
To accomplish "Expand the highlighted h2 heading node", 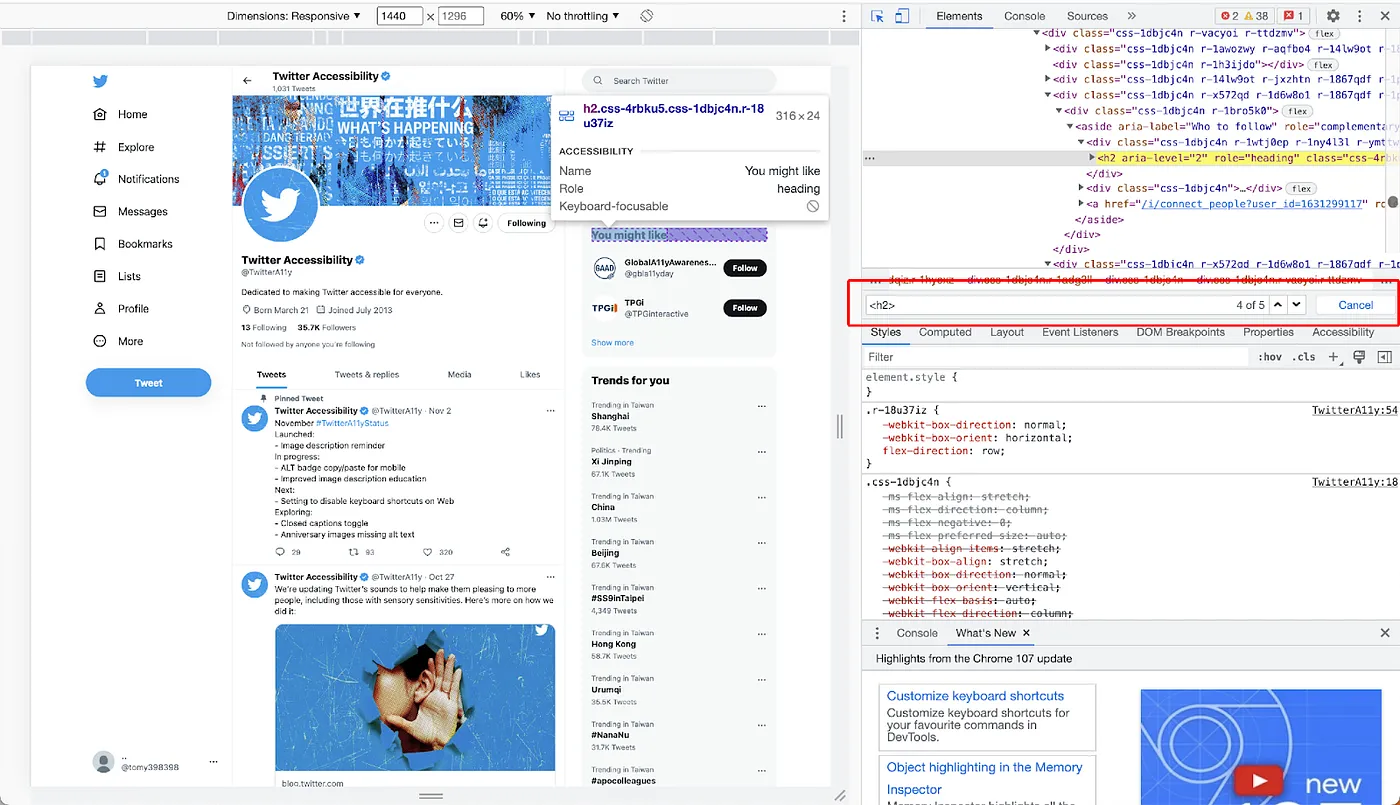I will 1092,158.
